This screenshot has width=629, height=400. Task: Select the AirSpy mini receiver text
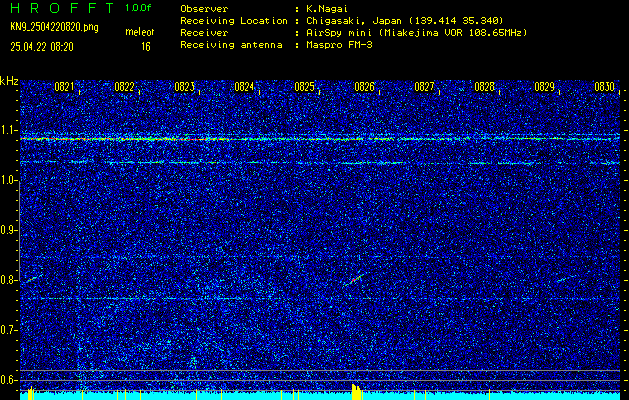point(417,32)
